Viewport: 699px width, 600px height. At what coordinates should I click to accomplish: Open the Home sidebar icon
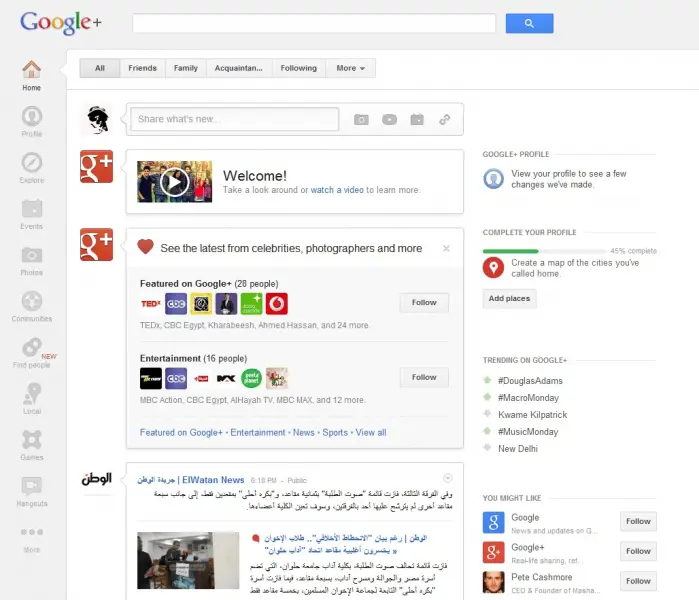pyautogui.click(x=31, y=70)
